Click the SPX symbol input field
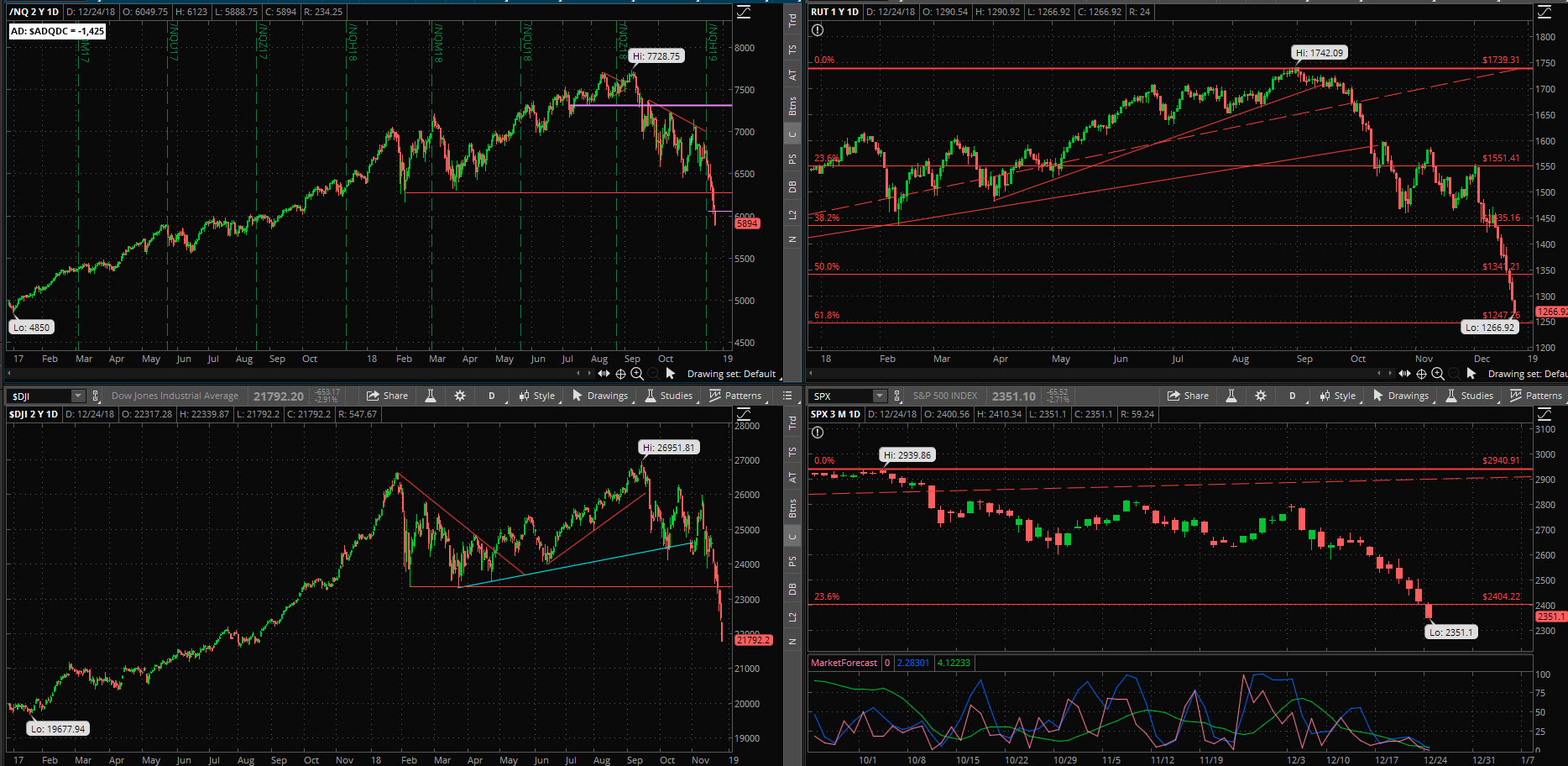Viewport: 1568px width, 766px height. point(840,396)
